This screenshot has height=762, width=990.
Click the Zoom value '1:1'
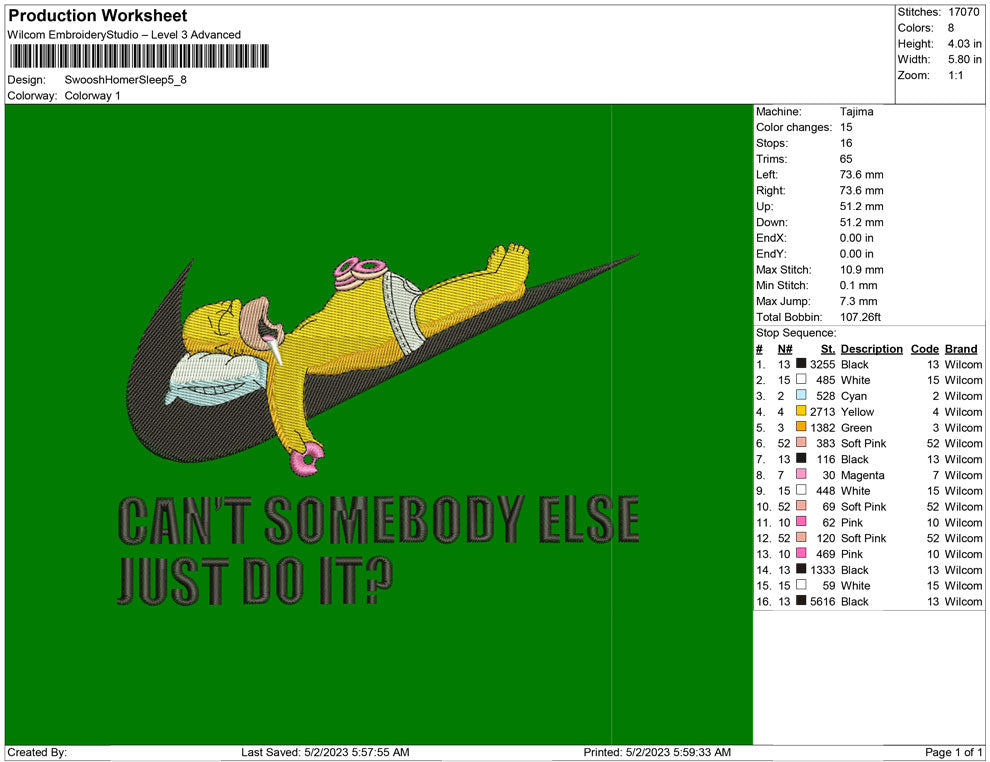click(x=955, y=75)
